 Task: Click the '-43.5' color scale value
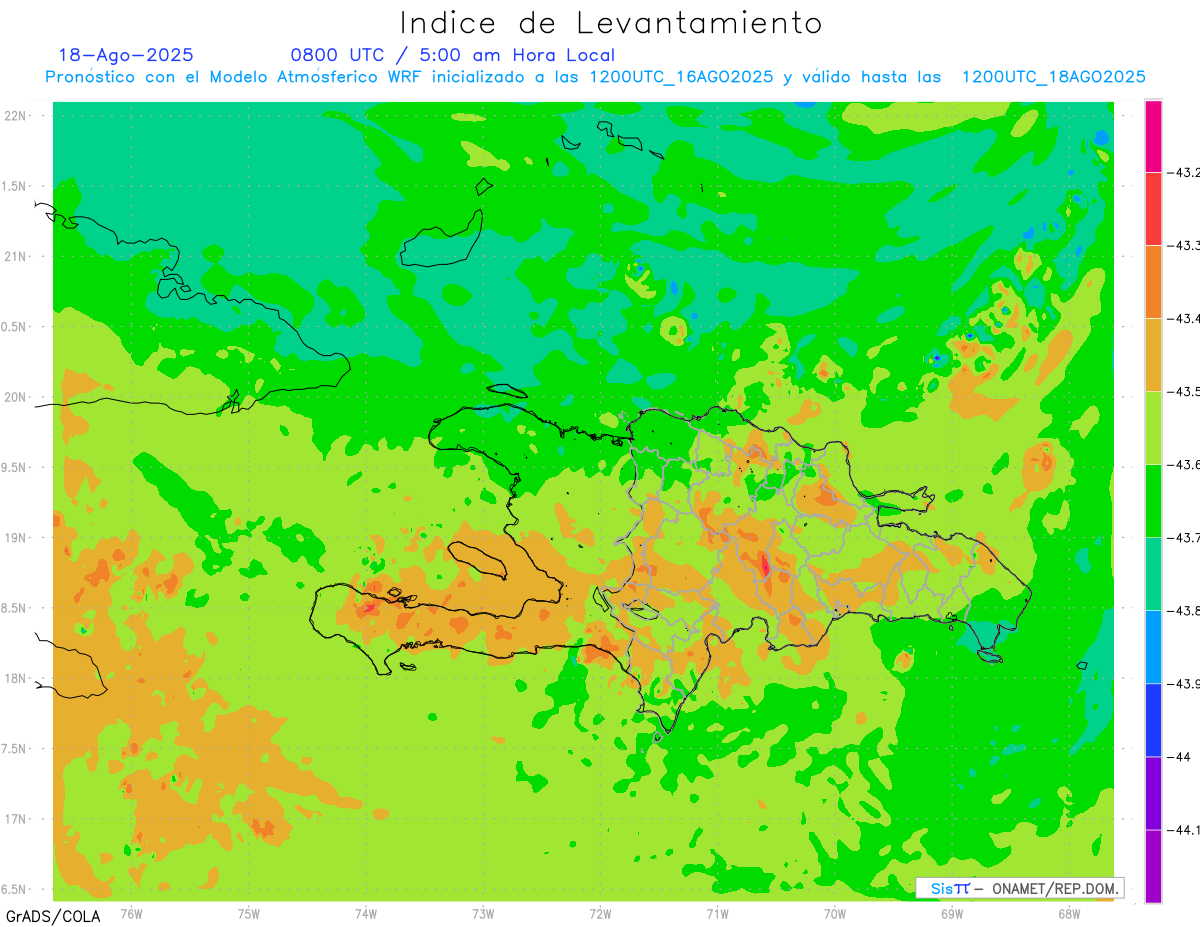click(x=1182, y=392)
